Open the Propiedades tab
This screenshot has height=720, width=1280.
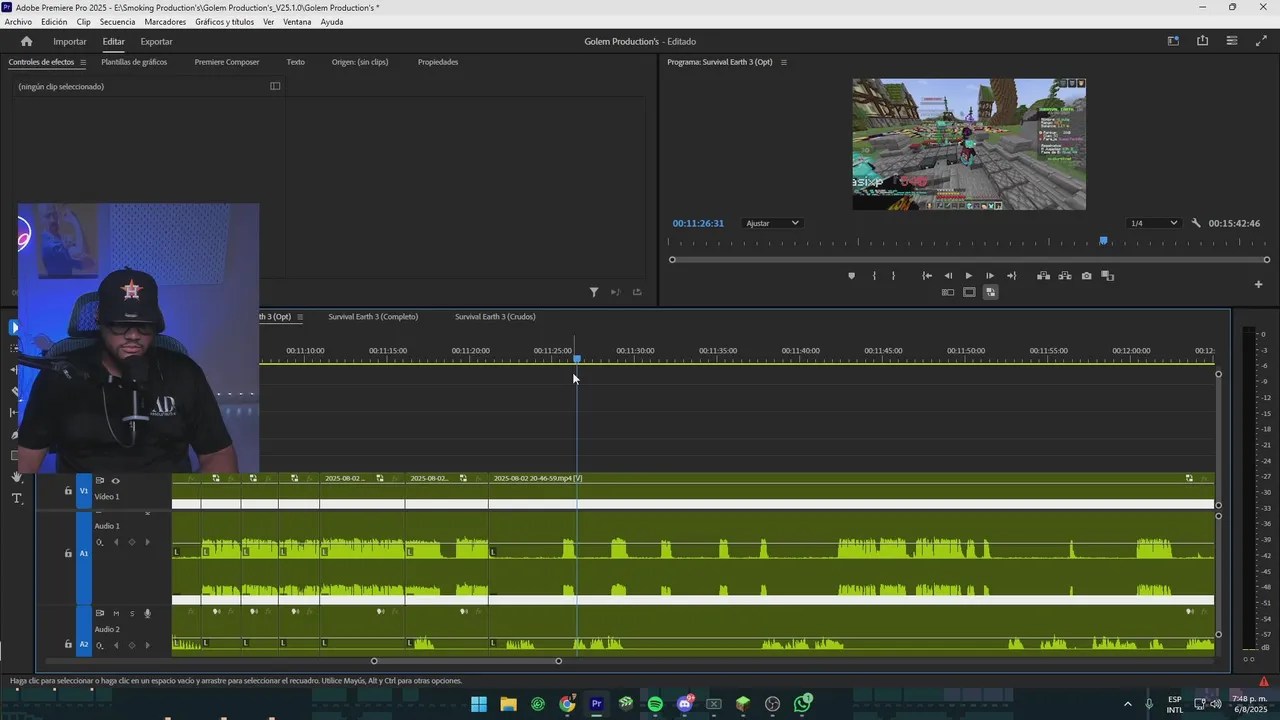click(438, 62)
